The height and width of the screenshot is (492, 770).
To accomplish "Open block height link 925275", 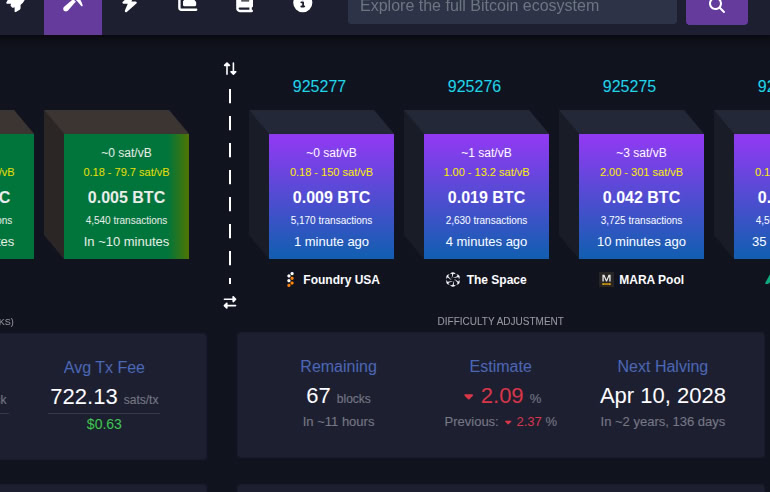I will click(629, 86).
